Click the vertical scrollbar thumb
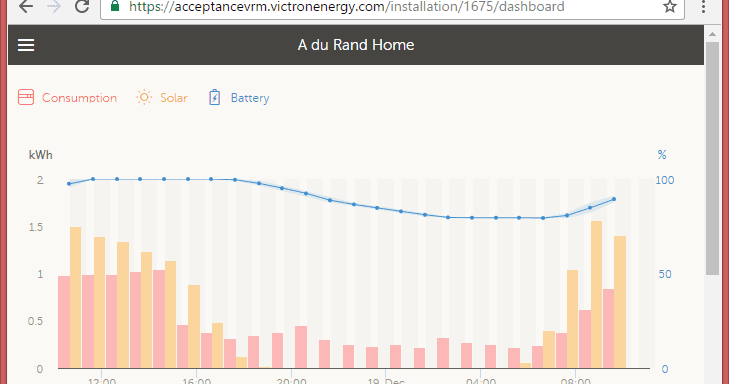 pyautogui.click(x=712, y=158)
